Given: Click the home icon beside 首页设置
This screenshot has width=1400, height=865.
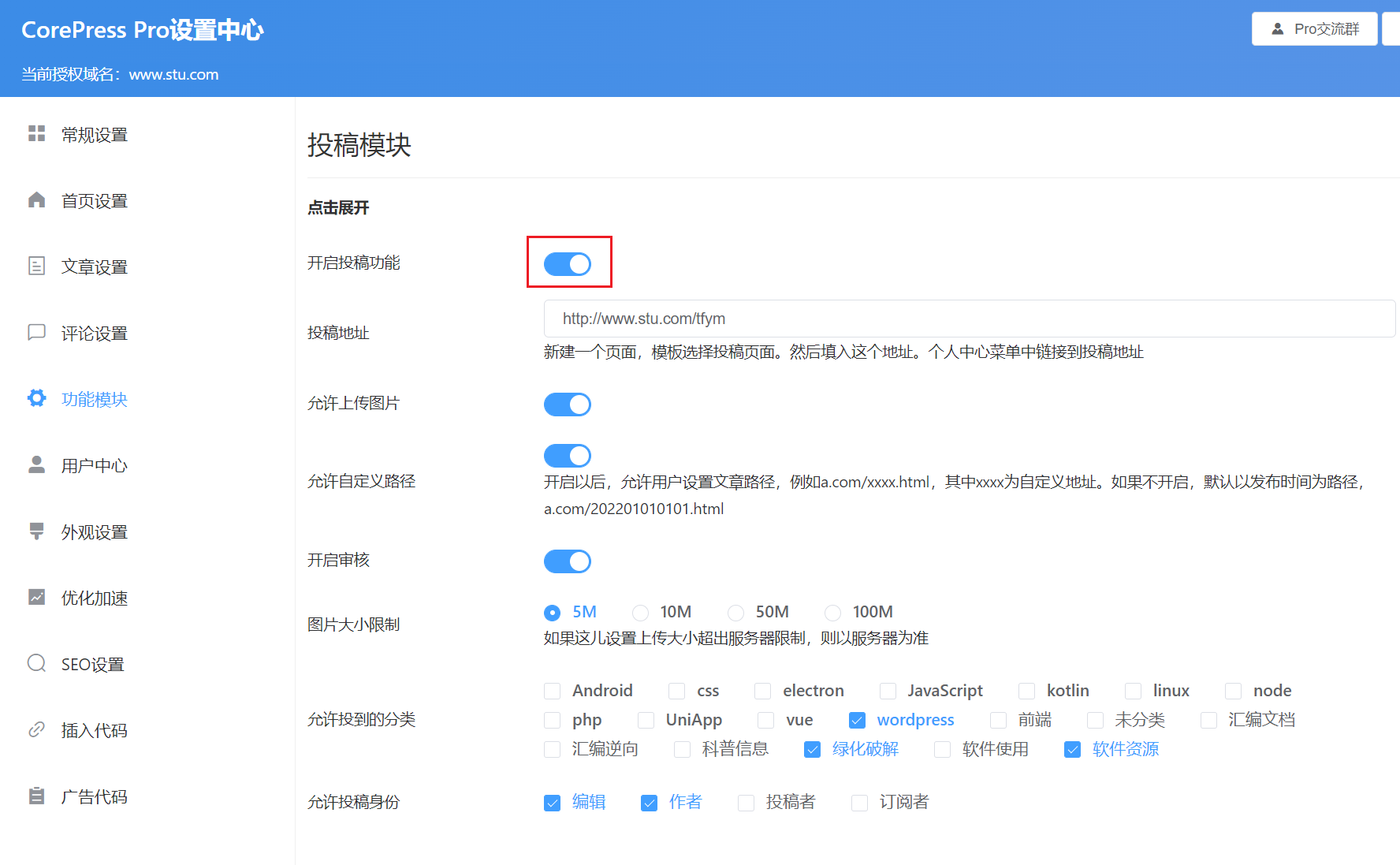Looking at the screenshot, I should (36, 200).
